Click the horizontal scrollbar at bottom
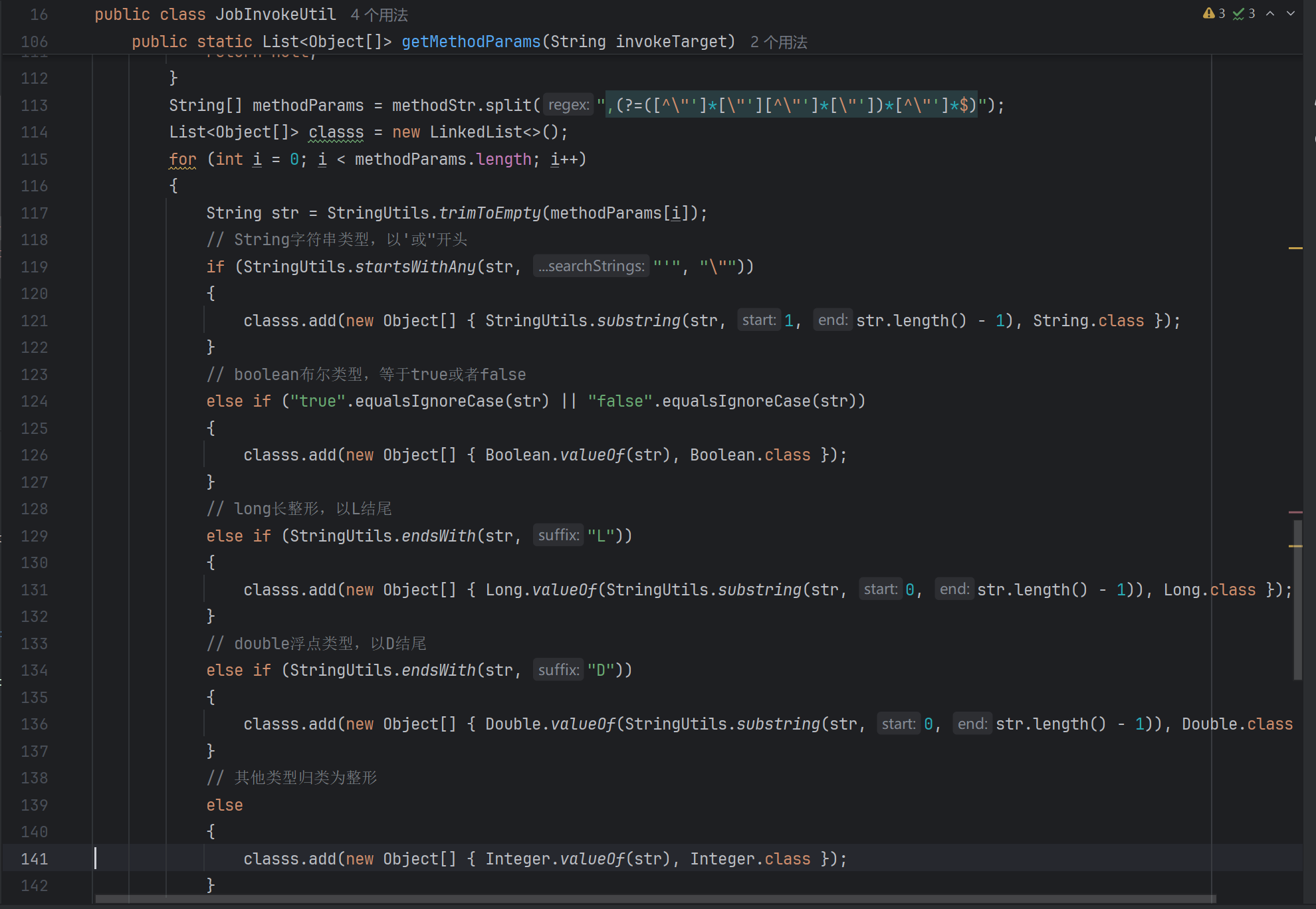 click(655, 899)
